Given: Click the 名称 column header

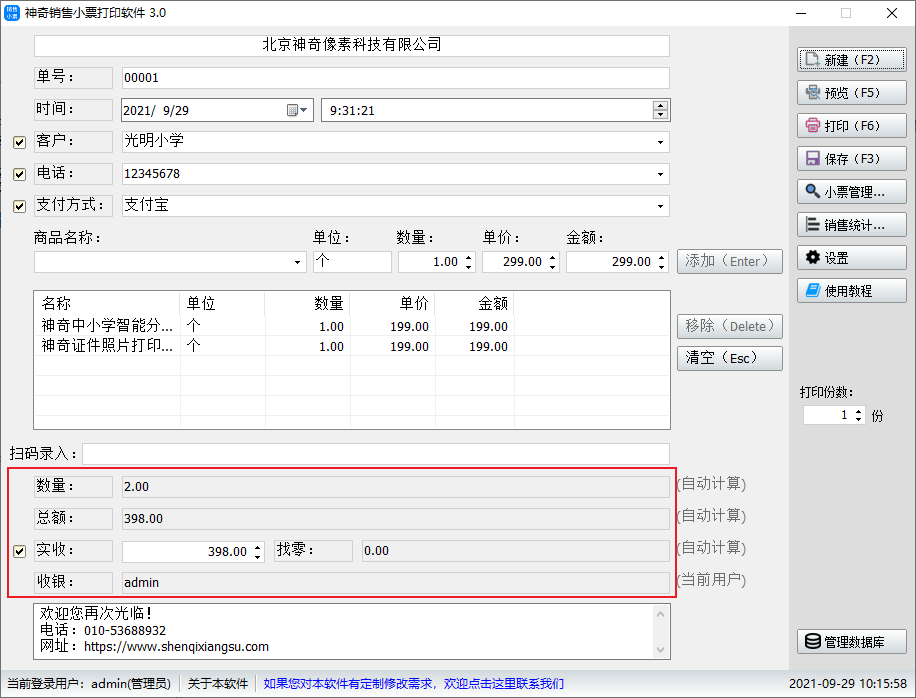Looking at the screenshot, I should (107, 303).
